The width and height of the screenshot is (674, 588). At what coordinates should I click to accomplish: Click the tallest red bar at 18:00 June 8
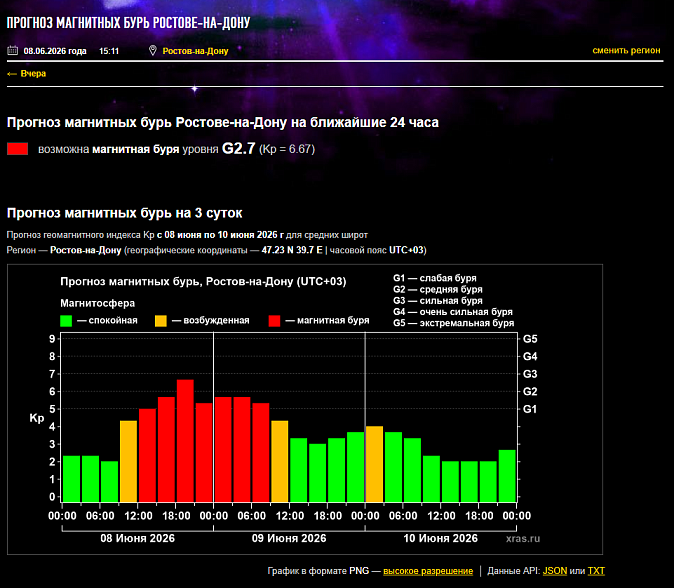pyautogui.click(x=185, y=441)
